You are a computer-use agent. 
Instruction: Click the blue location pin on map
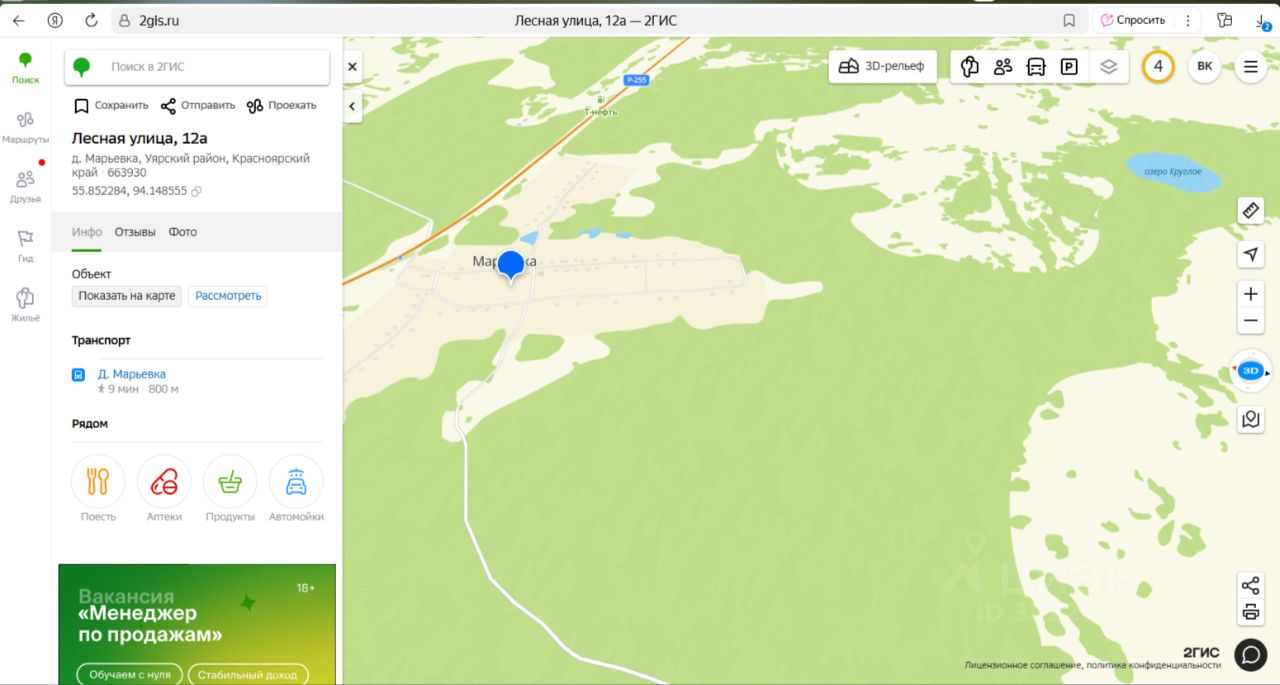[x=511, y=266]
